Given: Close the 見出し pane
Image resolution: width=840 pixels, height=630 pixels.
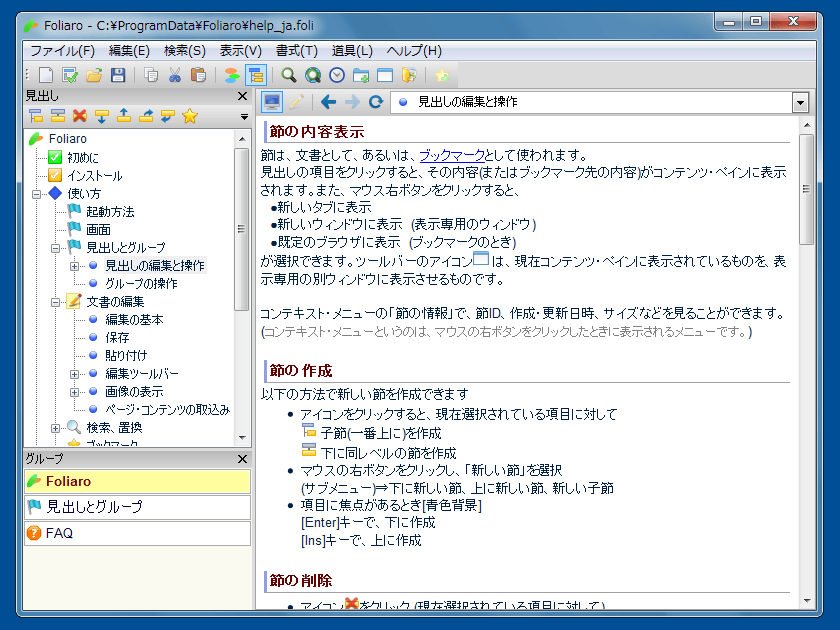Looking at the screenshot, I should tap(242, 96).
